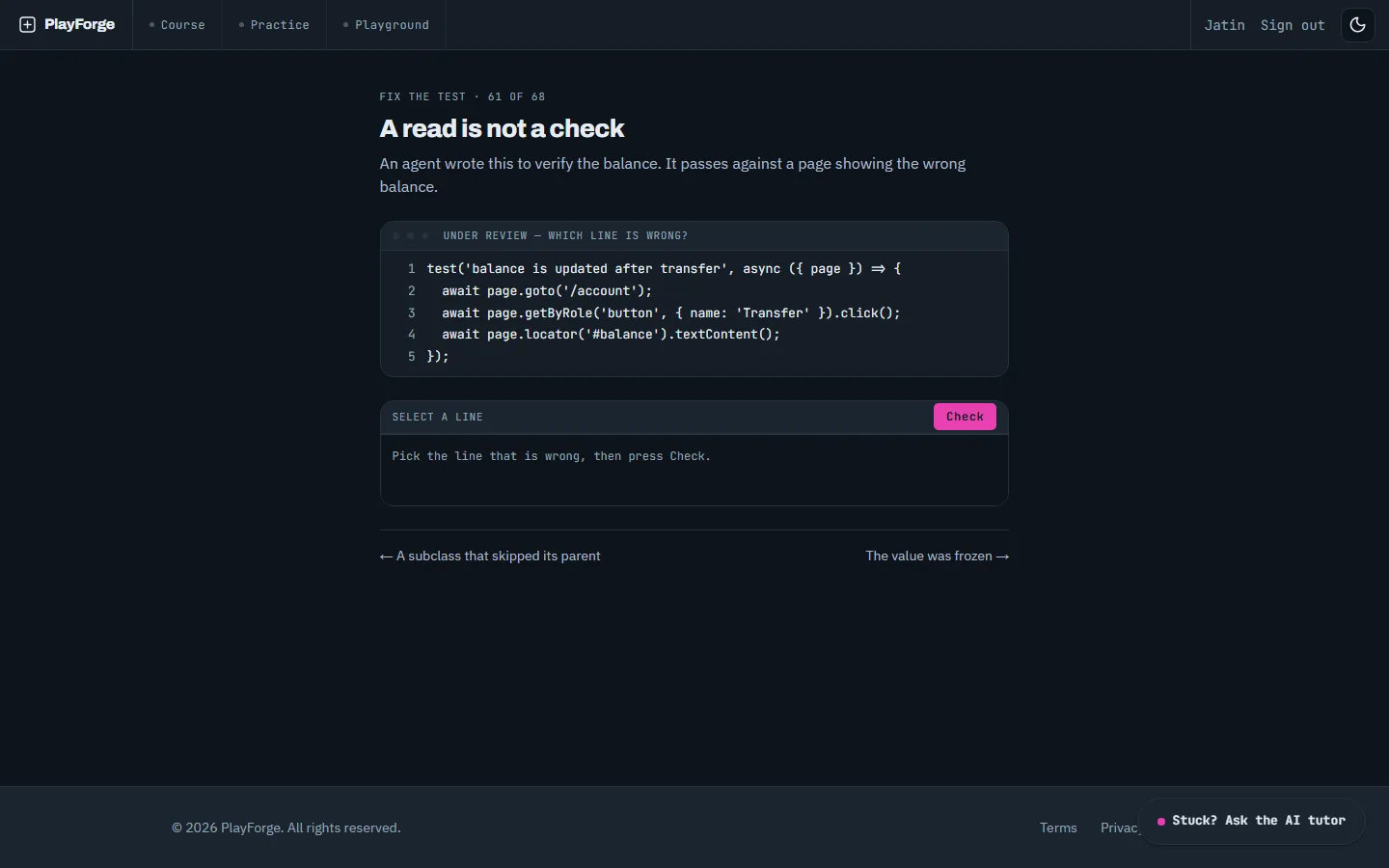Go to next lesson The value was frozen
This screenshot has height=868, width=1389.
pyautogui.click(x=937, y=556)
